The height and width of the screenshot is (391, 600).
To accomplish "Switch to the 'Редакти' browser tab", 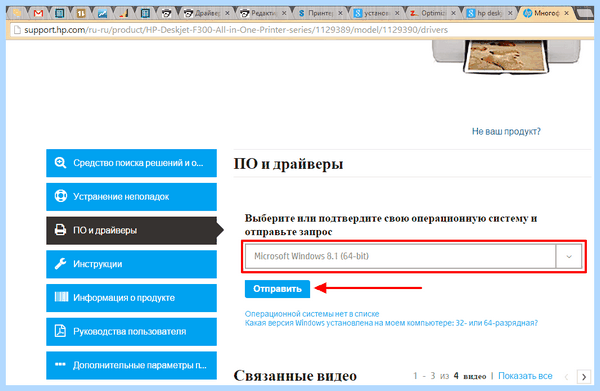I will [263, 13].
